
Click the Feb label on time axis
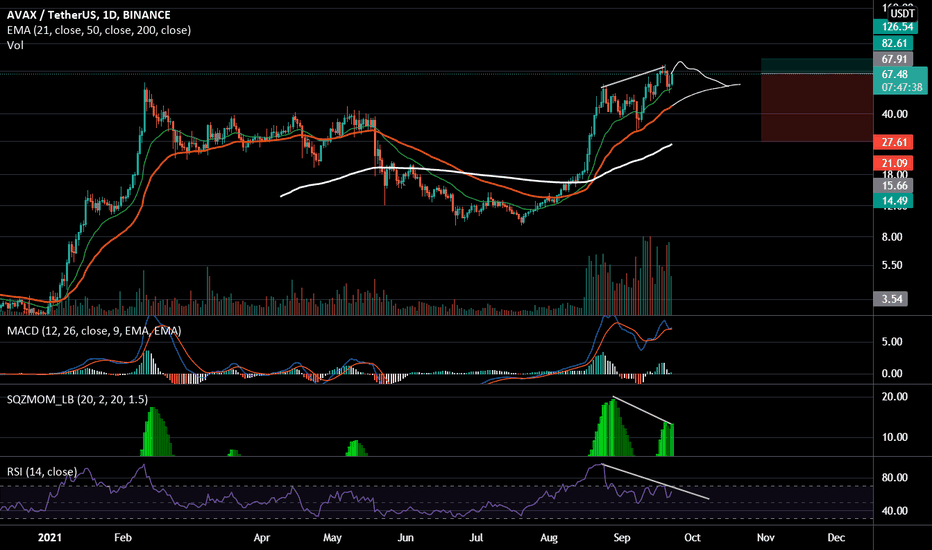pyautogui.click(x=122, y=538)
